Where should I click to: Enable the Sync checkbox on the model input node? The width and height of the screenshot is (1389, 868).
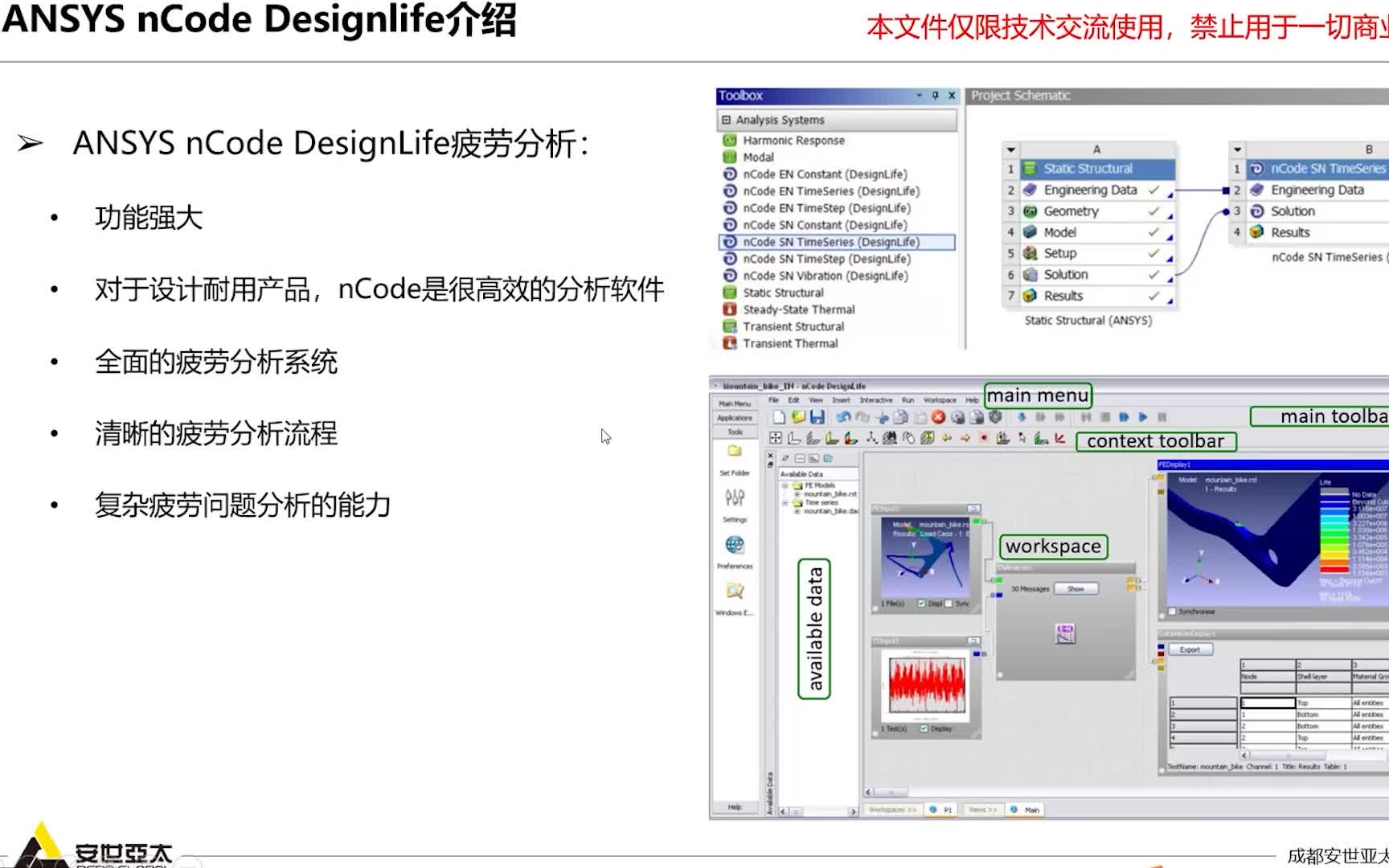pos(949,604)
